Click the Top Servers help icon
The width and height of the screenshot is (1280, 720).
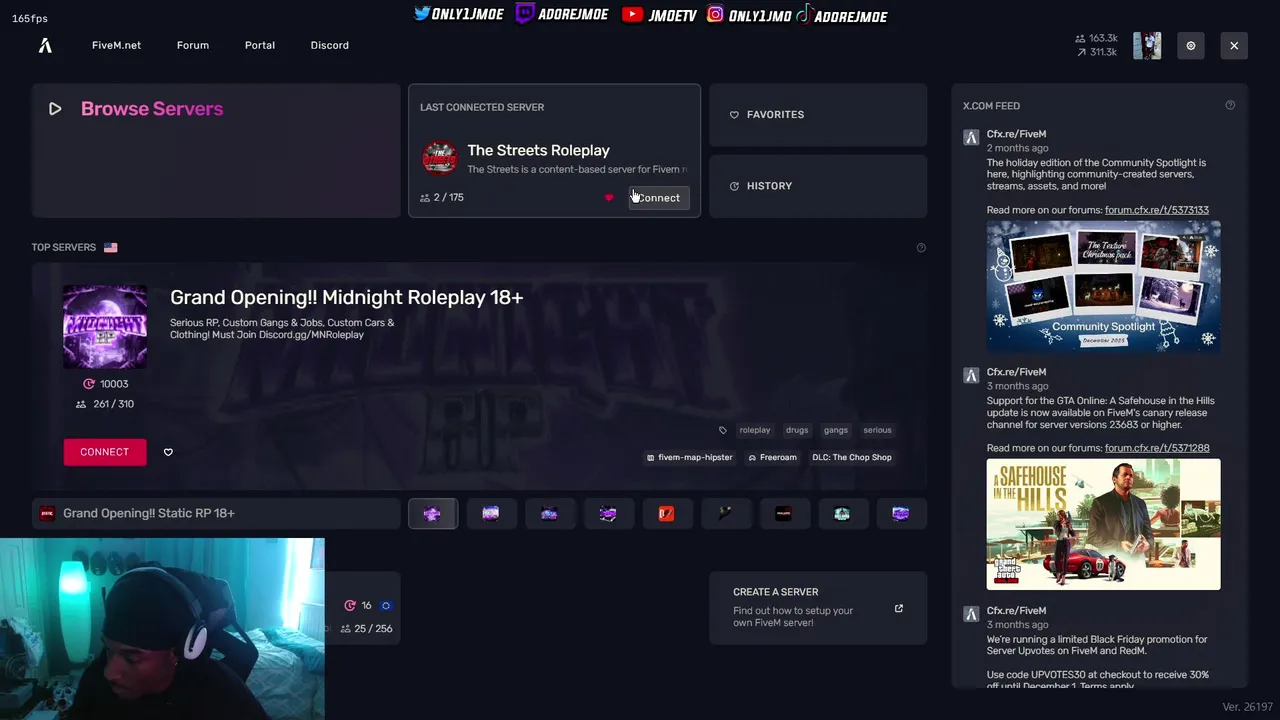tap(921, 248)
